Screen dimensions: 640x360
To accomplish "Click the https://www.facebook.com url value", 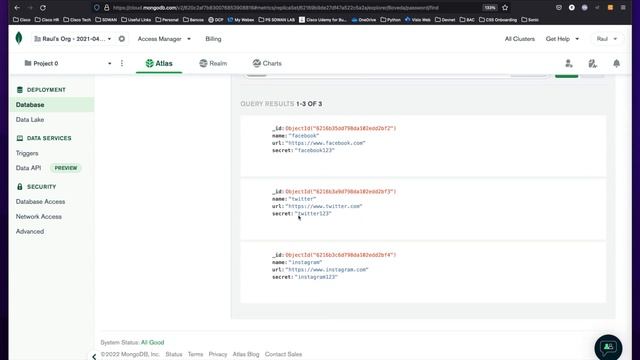I will pos(326,143).
